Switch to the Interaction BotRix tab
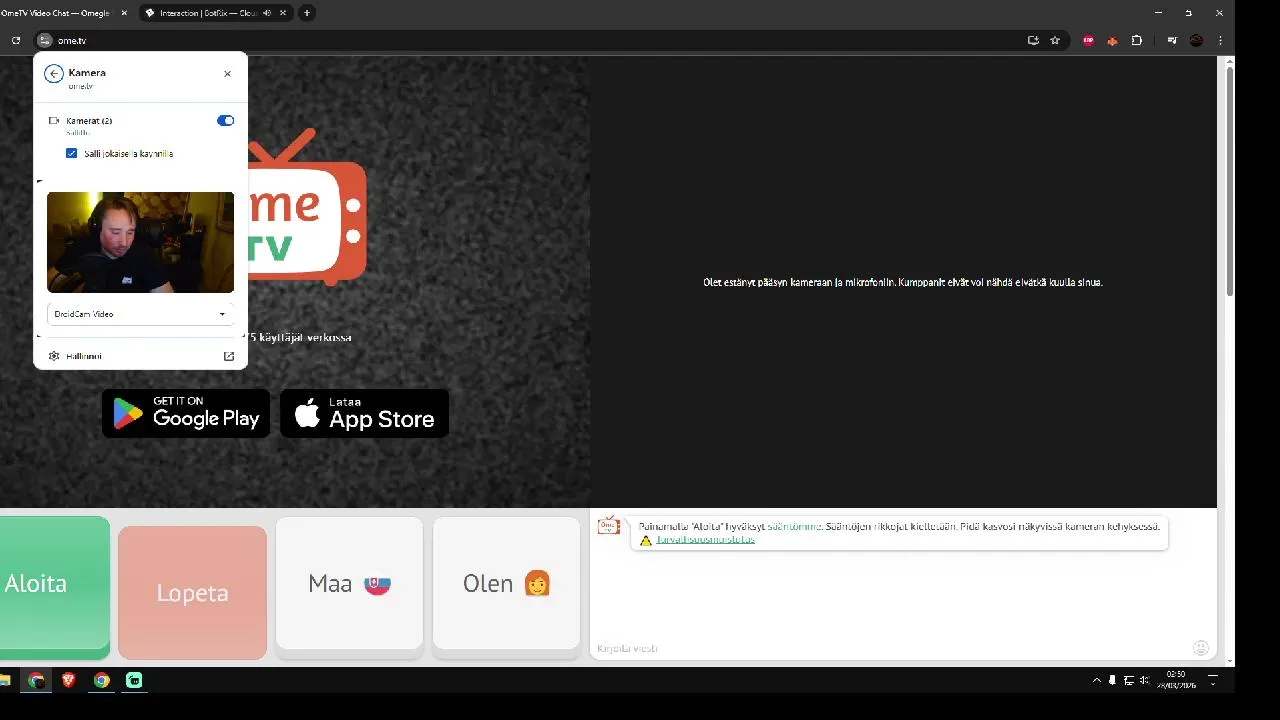This screenshot has height=720, width=1280. (208, 13)
